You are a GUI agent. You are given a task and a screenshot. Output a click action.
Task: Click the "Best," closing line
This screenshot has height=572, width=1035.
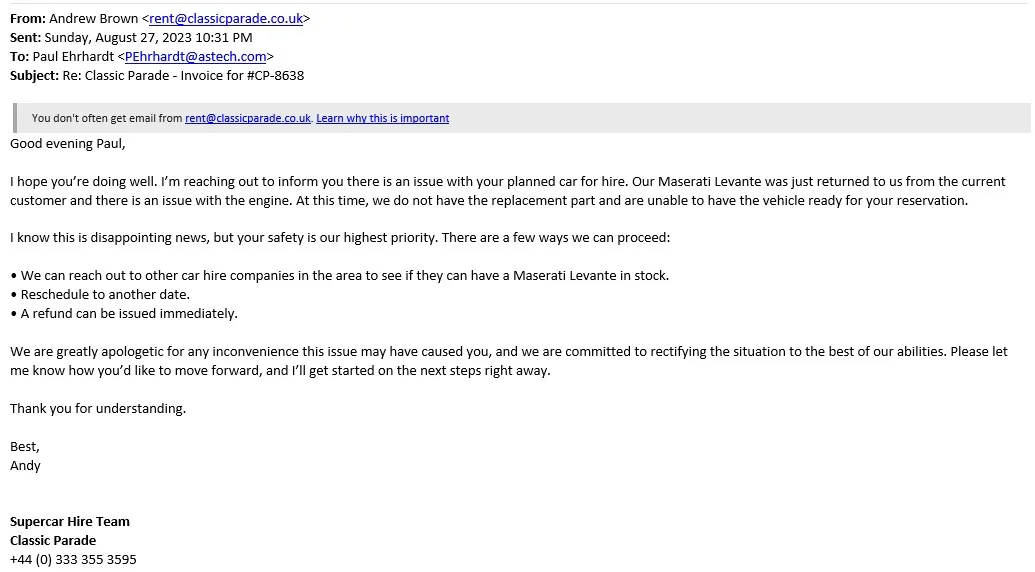(25, 446)
